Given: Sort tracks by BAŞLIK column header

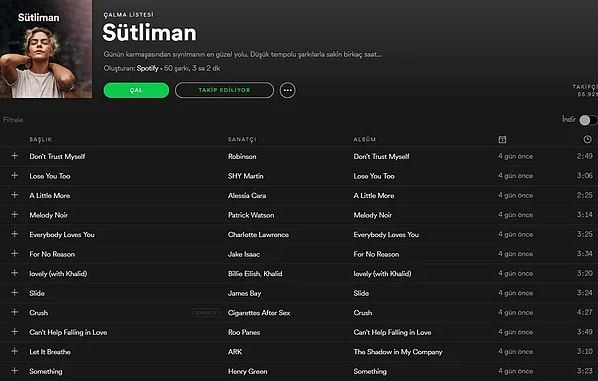Looking at the screenshot, I should [40, 140].
